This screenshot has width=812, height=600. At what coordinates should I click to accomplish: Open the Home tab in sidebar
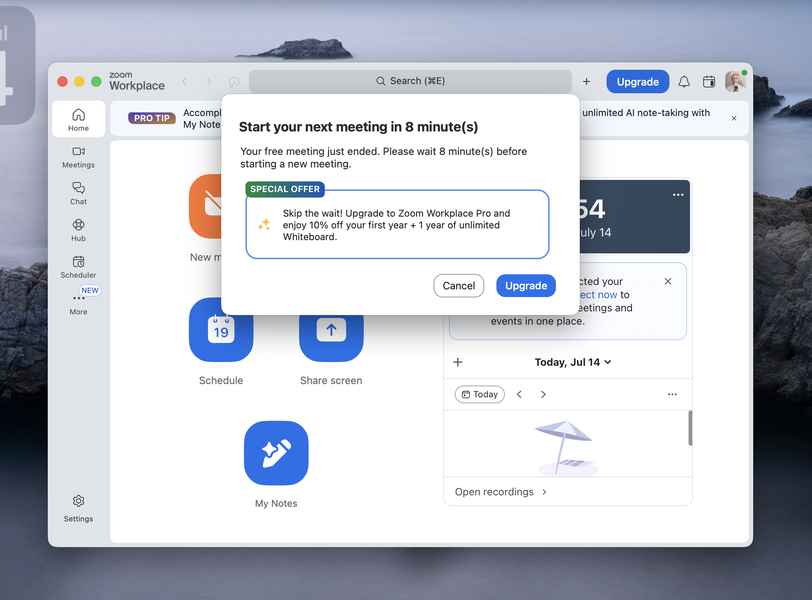(x=78, y=119)
